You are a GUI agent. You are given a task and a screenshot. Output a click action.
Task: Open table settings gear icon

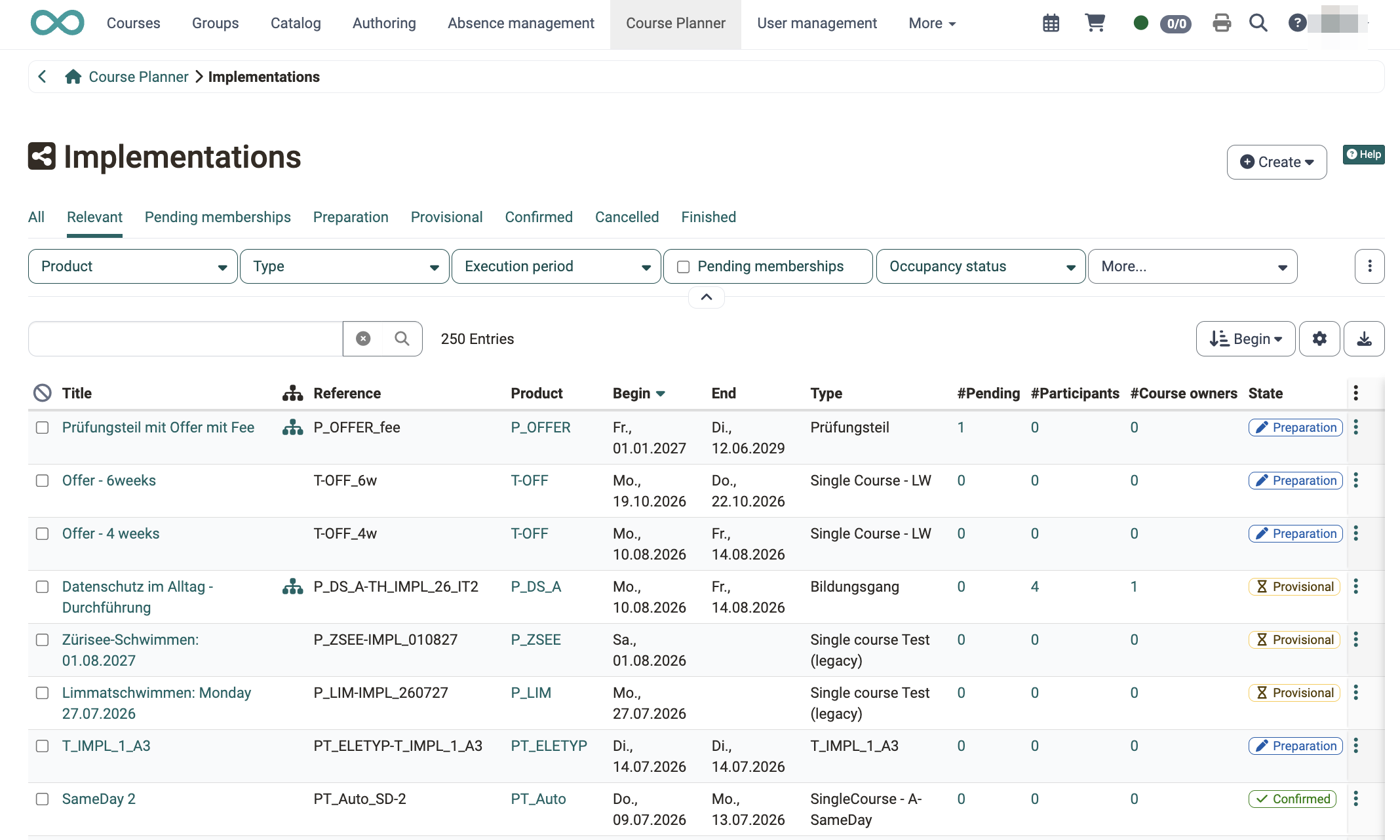[x=1319, y=339]
